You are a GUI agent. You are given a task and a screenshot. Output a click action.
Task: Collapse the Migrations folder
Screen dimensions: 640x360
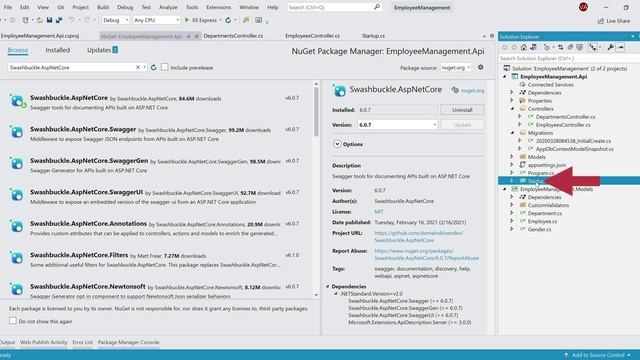(512, 133)
